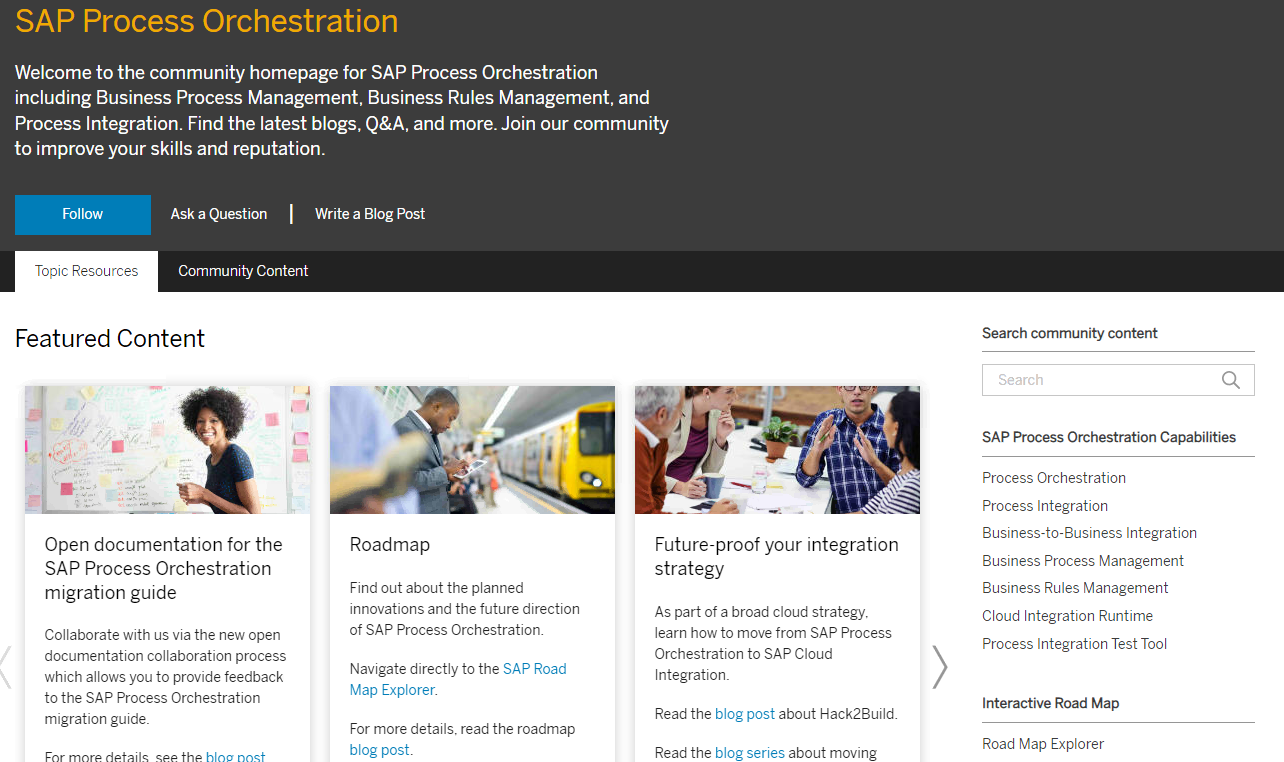Open the Hack2Build blog post link
The image size is (1284, 762).
pyautogui.click(x=745, y=714)
